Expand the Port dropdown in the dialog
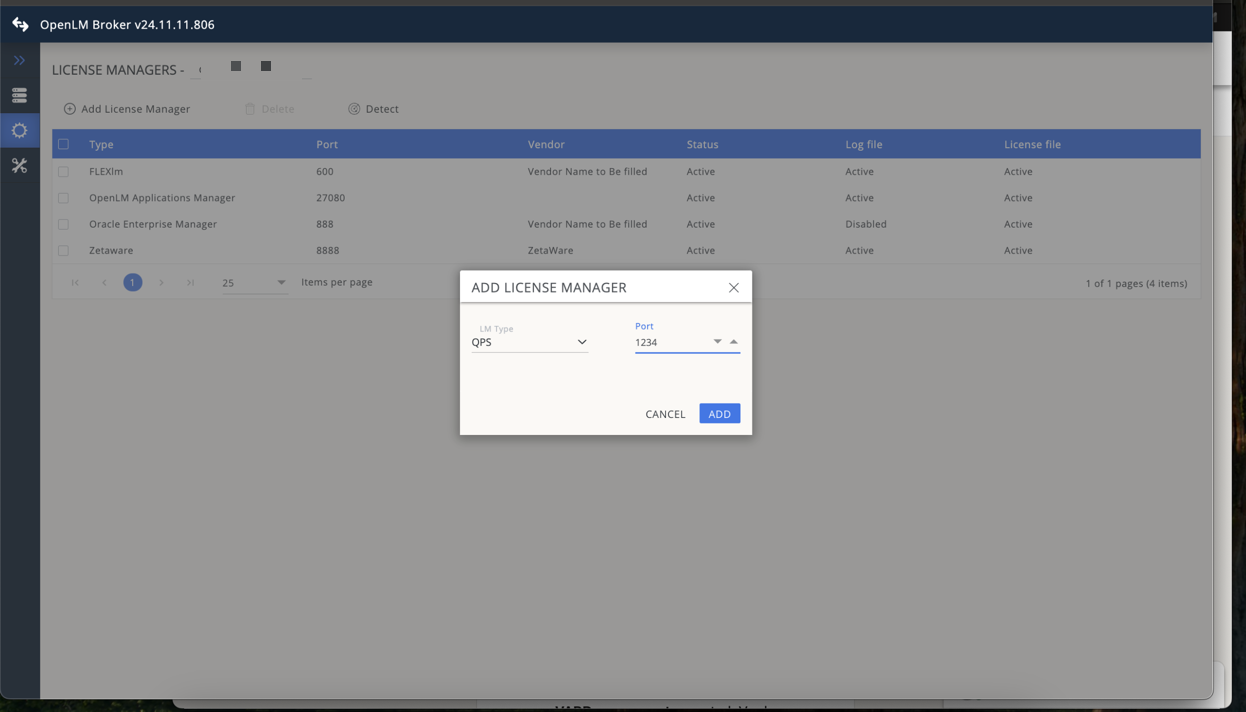Image resolution: width=1246 pixels, height=712 pixels. (717, 341)
